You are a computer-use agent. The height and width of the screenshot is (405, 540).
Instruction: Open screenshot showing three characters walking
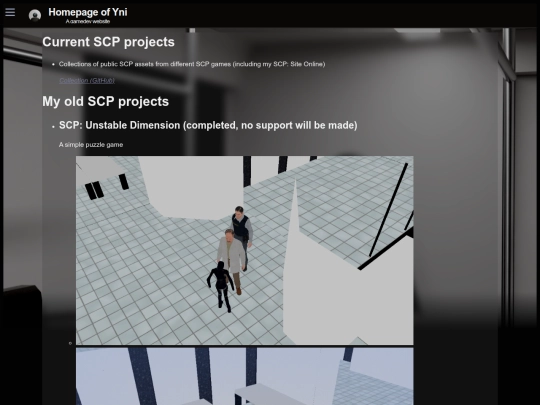(x=245, y=250)
